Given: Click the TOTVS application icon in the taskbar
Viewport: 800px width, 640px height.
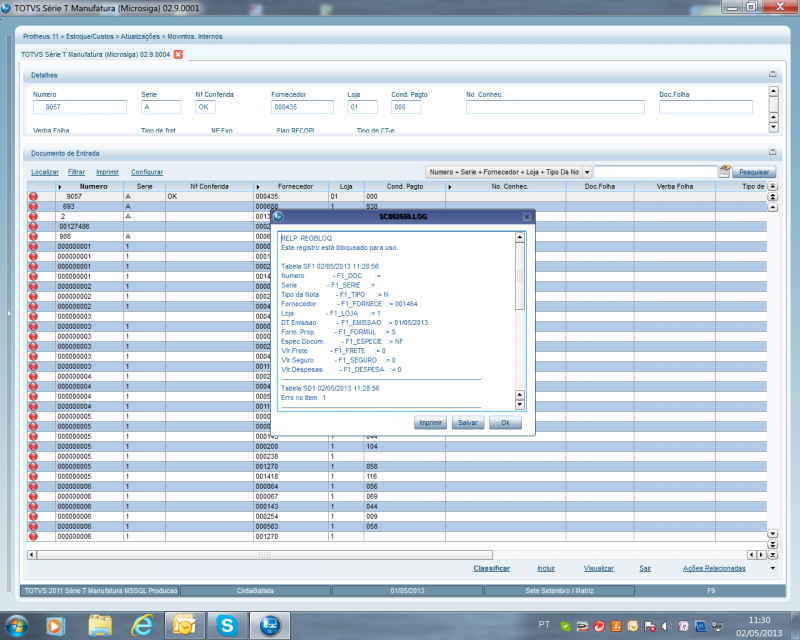Looking at the screenshot, I should pyautogui.click(x=269, y=626).
